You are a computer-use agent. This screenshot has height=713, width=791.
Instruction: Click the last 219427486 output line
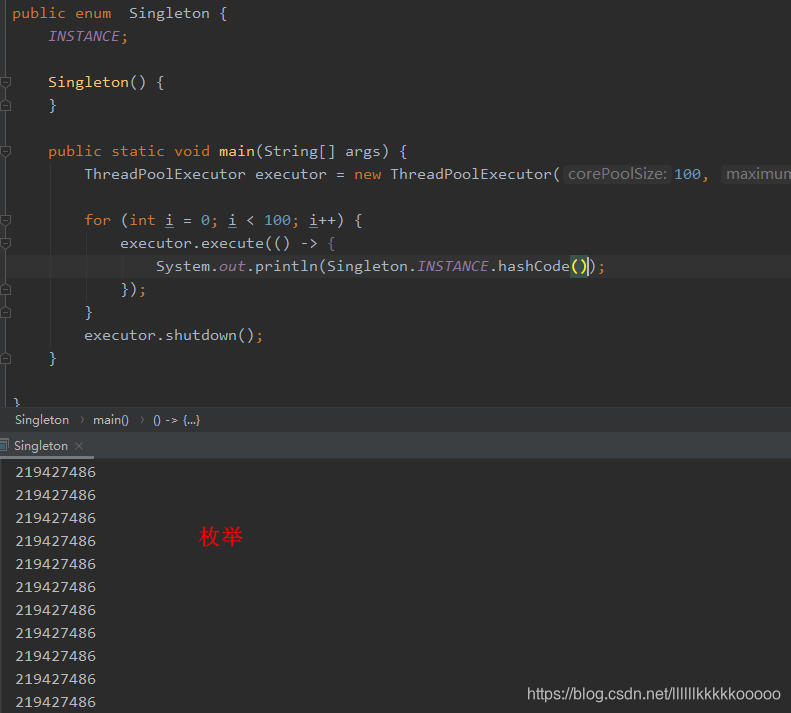[55, 702]
